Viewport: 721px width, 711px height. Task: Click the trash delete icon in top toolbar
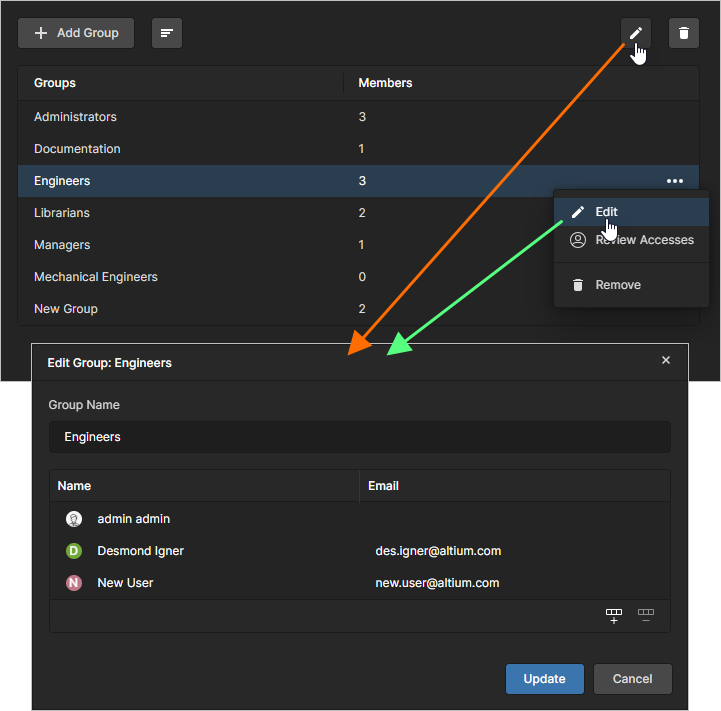click(x=684, y=33)
